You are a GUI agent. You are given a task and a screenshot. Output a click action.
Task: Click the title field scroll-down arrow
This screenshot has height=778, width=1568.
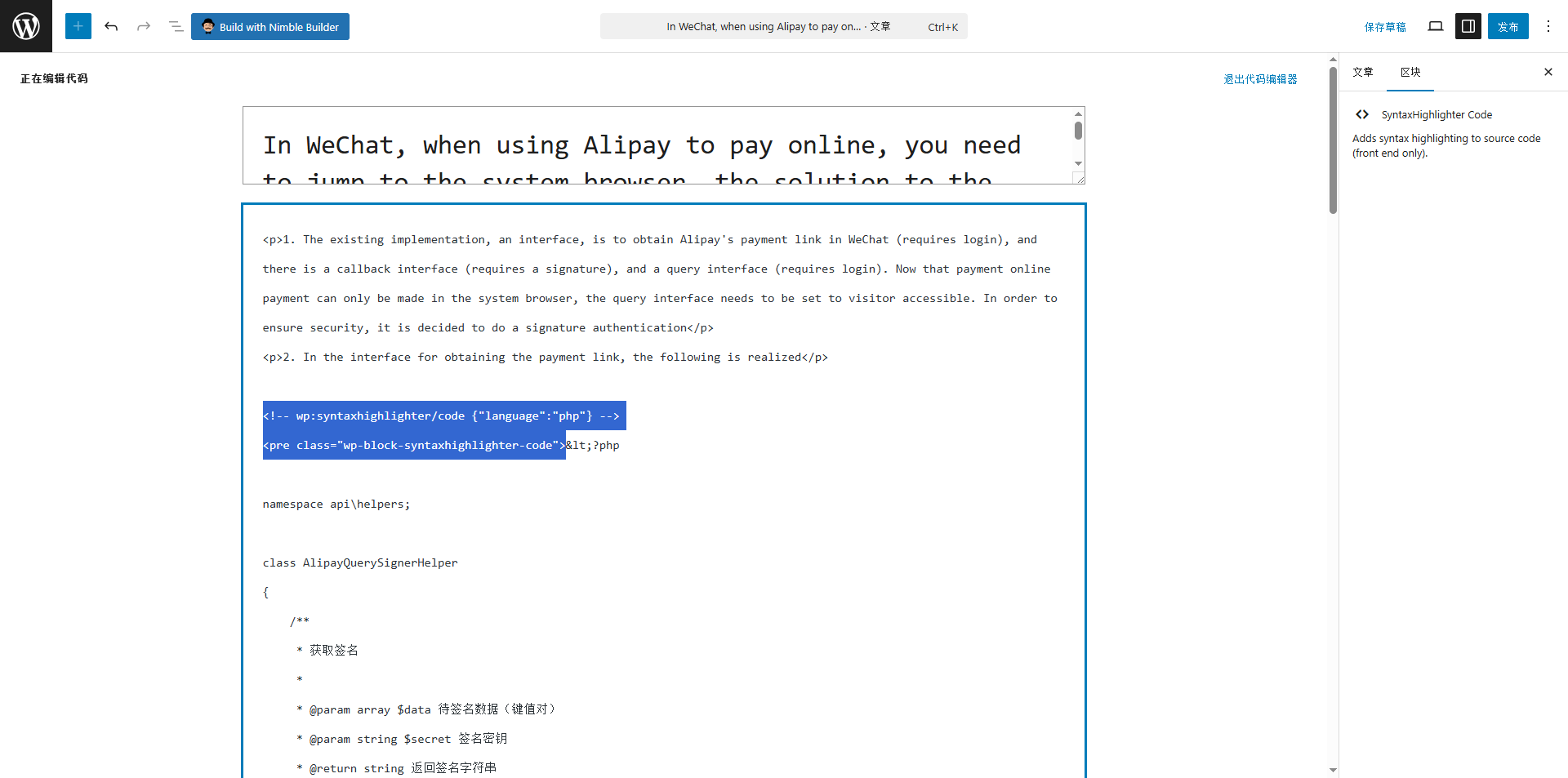tap(1078, 163)
